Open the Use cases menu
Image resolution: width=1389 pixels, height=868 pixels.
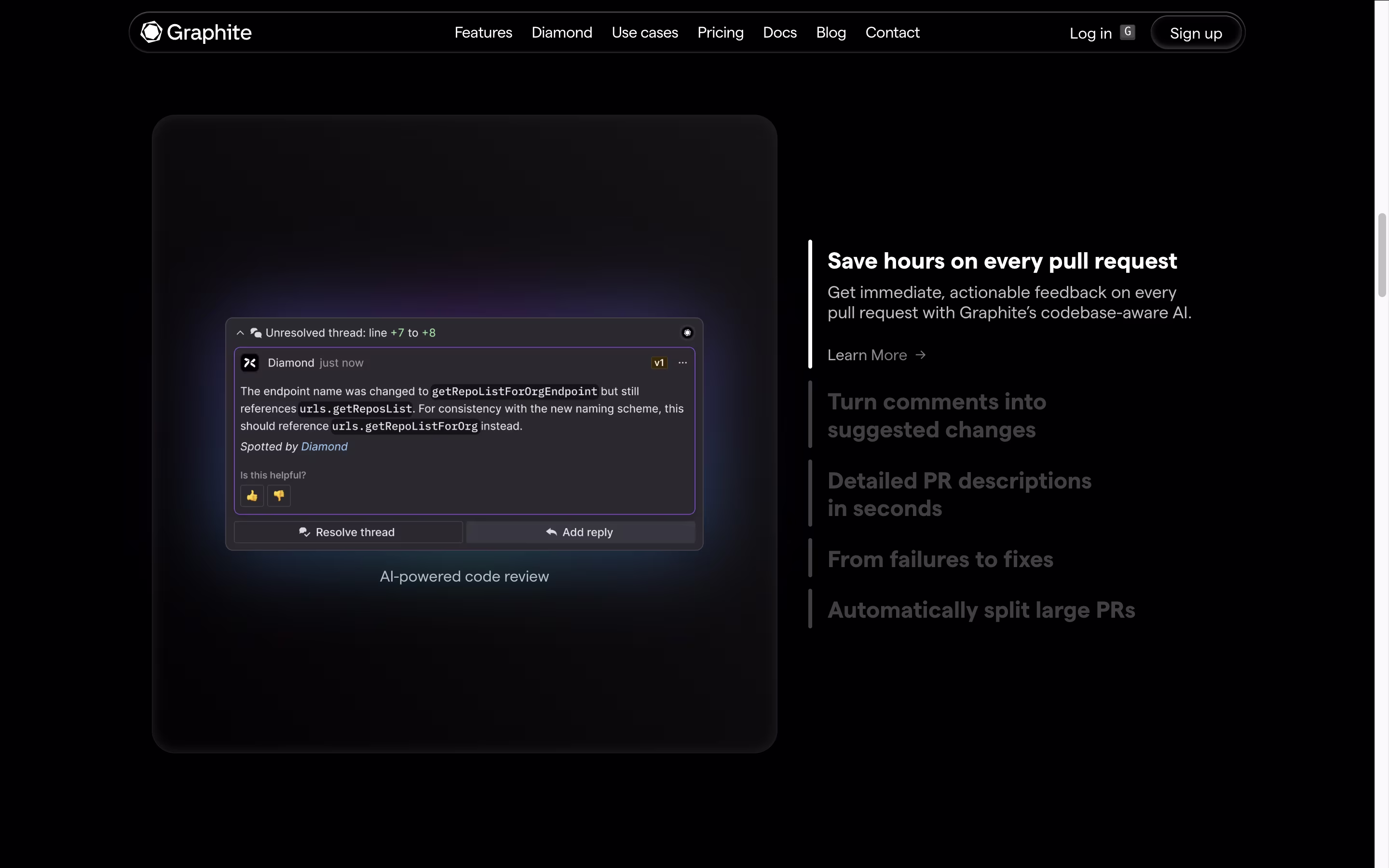click(644, 33)
